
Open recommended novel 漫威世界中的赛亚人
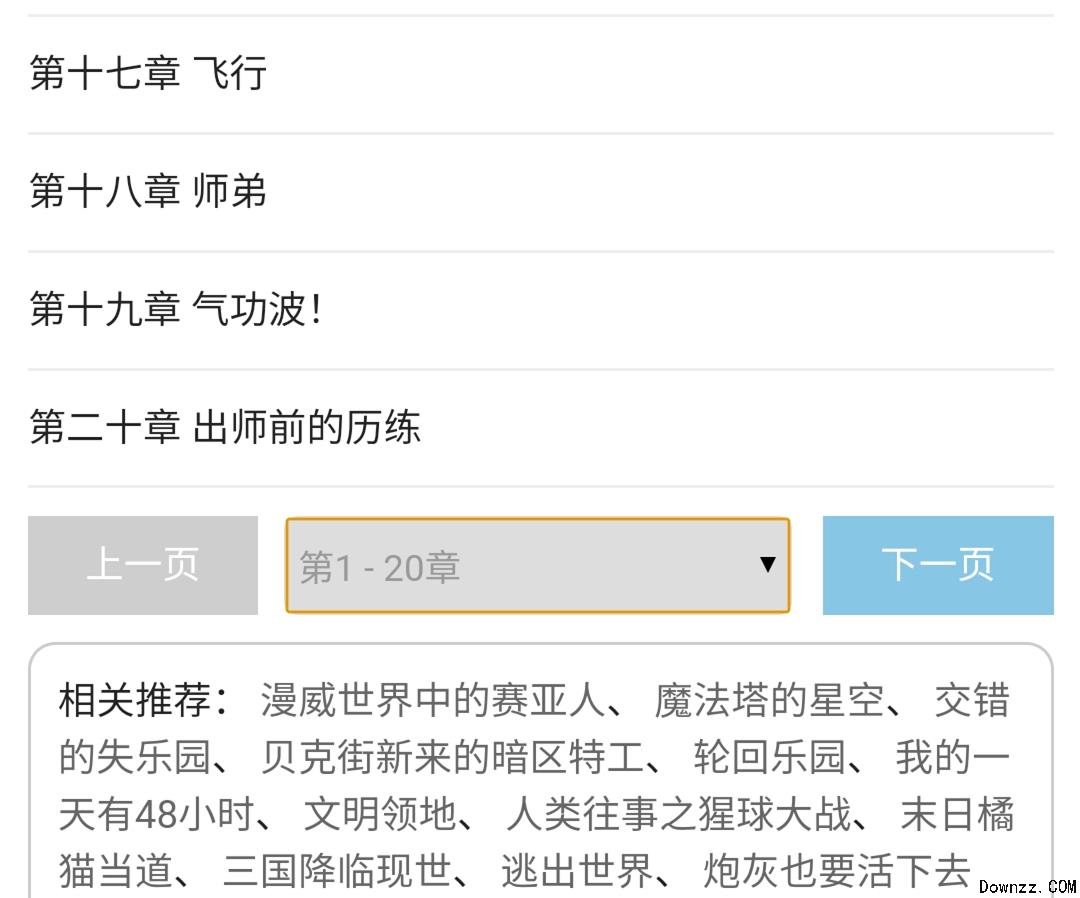point(432,701)
